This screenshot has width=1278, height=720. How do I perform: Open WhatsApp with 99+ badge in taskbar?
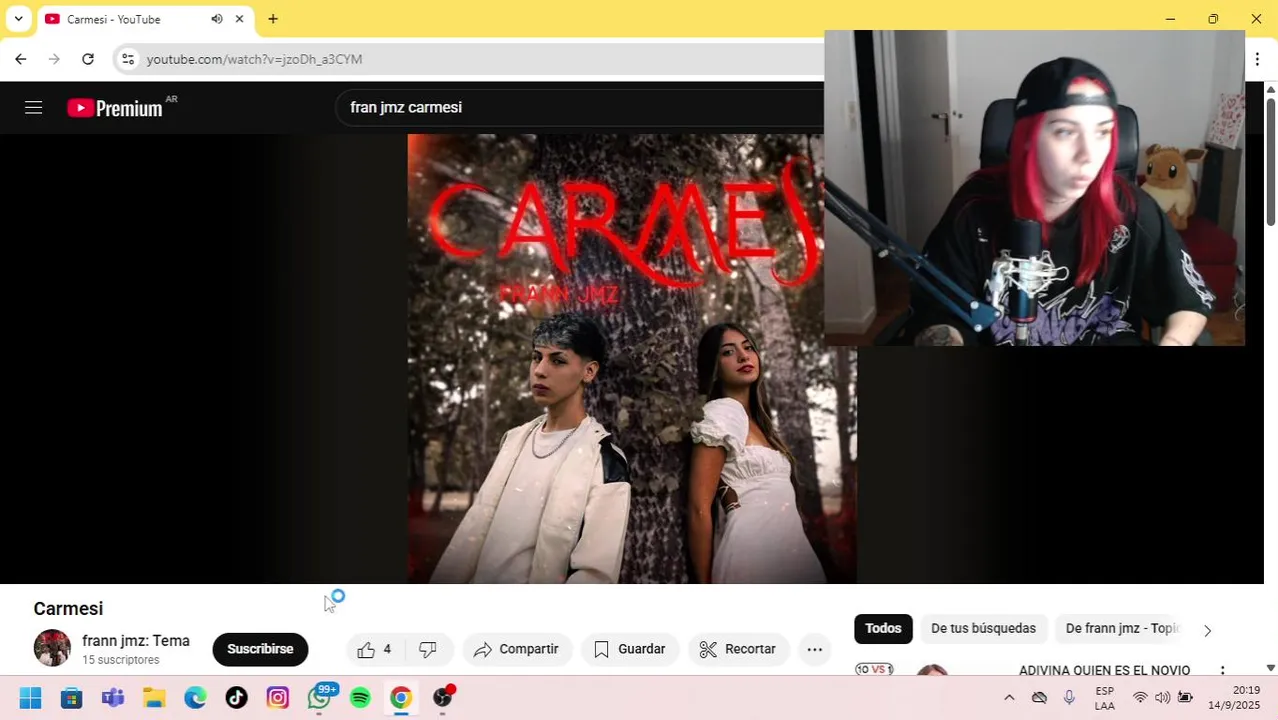click(320, 697)
